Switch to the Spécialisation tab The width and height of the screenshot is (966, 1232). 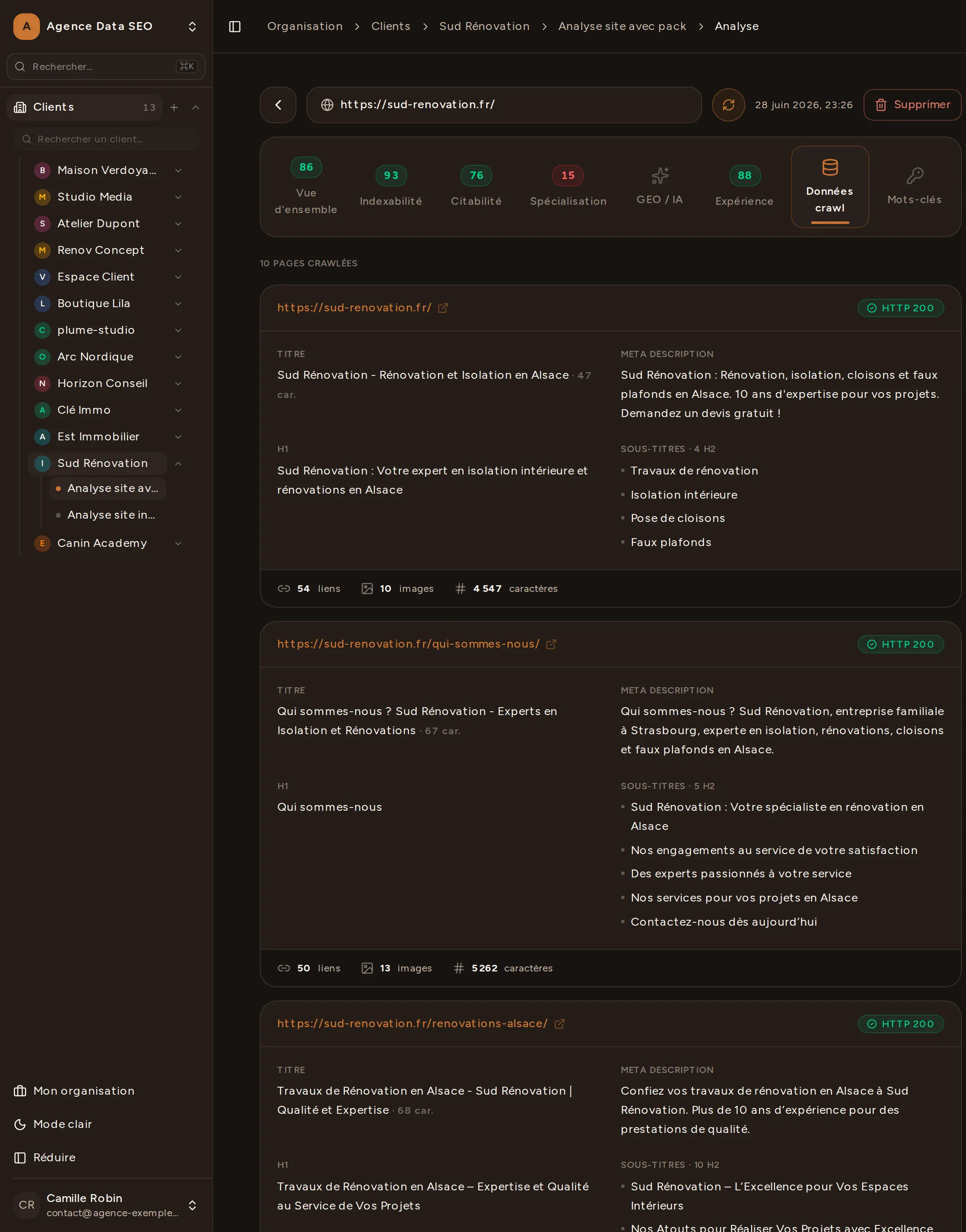(x=568, y=186)
